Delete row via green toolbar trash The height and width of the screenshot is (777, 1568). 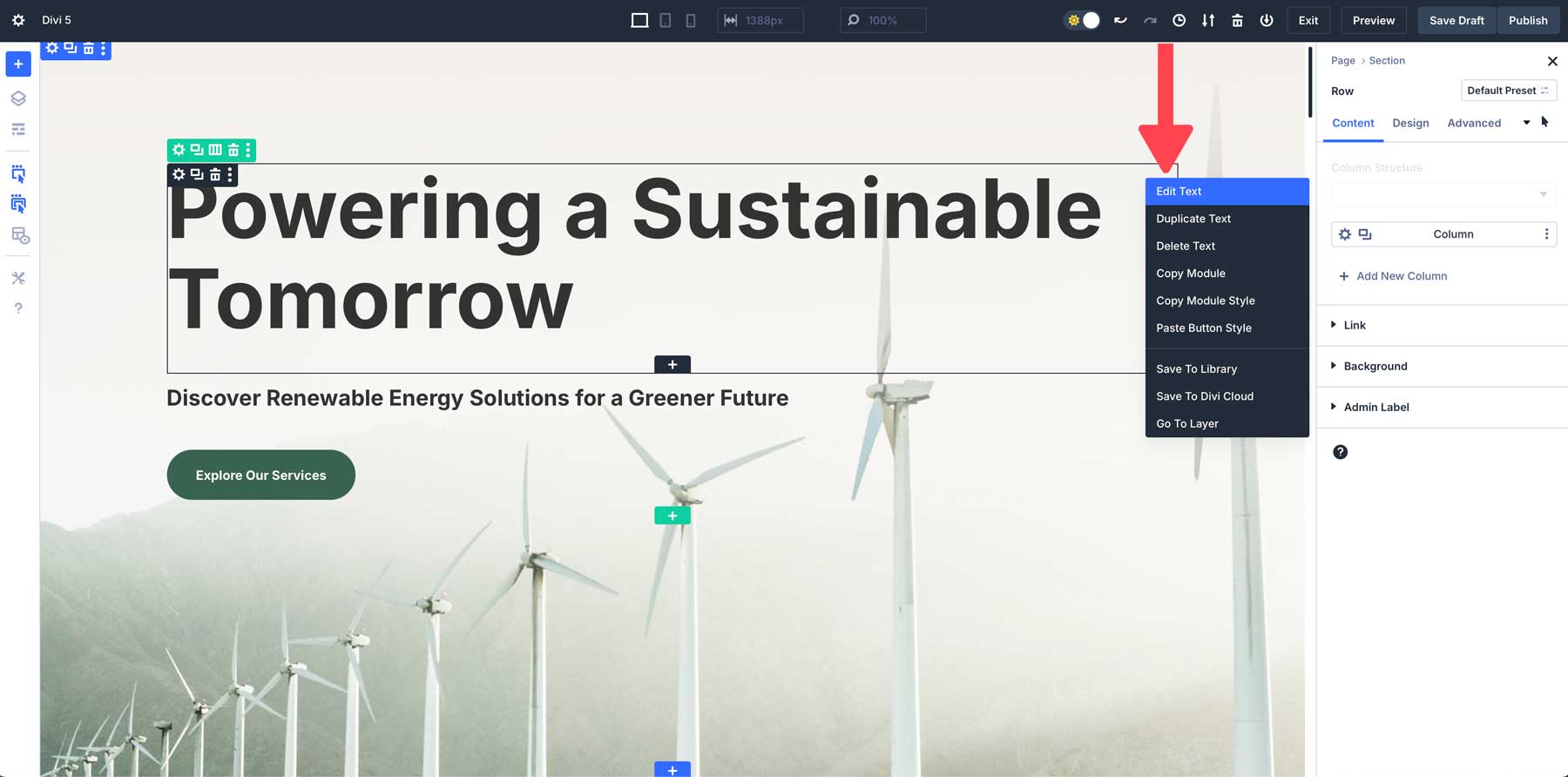[233, 150]
